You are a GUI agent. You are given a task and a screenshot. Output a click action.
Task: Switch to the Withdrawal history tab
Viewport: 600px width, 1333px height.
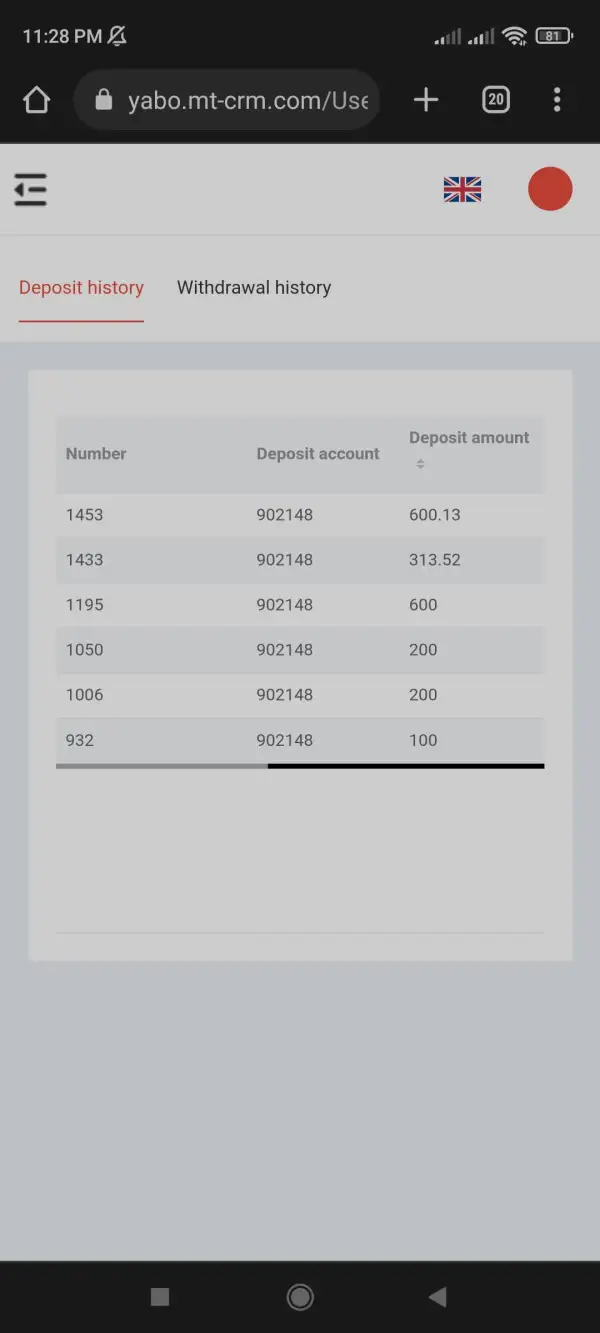254,288
